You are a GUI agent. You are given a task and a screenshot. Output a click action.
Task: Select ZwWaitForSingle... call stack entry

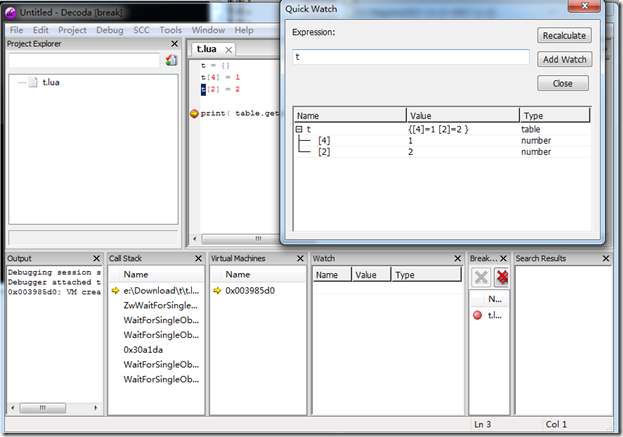[x=160, y=306]
